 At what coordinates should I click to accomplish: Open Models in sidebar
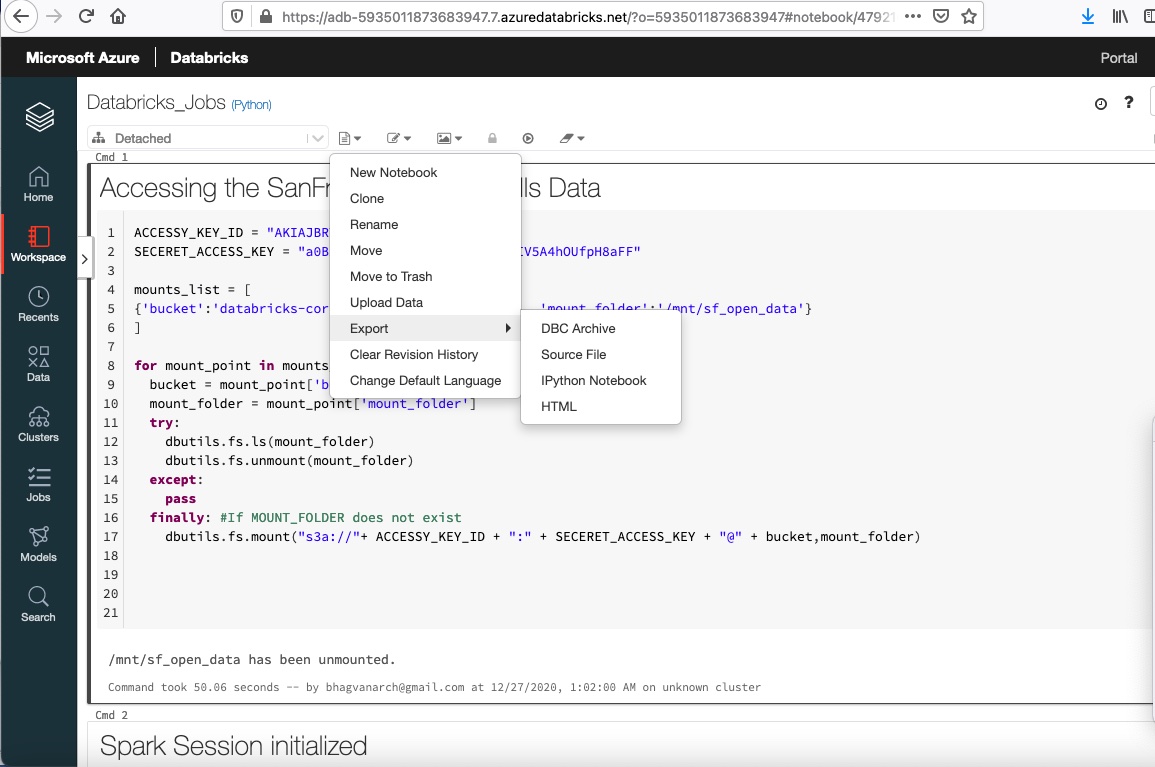[x=38, y=544]
